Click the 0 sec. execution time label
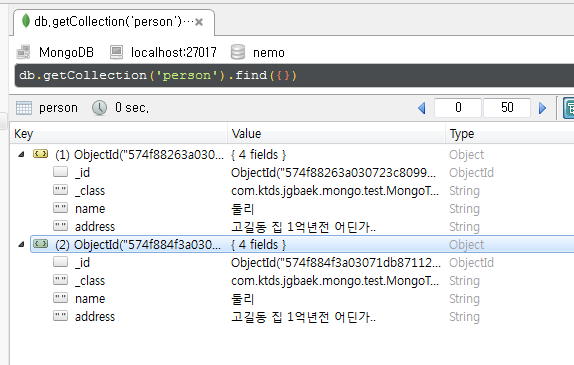 (132, 108)
